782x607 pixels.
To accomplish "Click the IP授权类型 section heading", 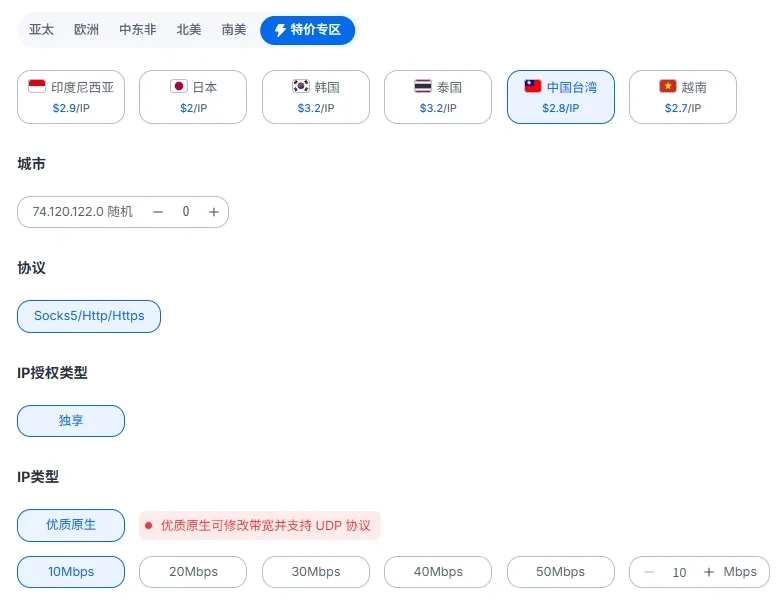I will click(52, 373).
